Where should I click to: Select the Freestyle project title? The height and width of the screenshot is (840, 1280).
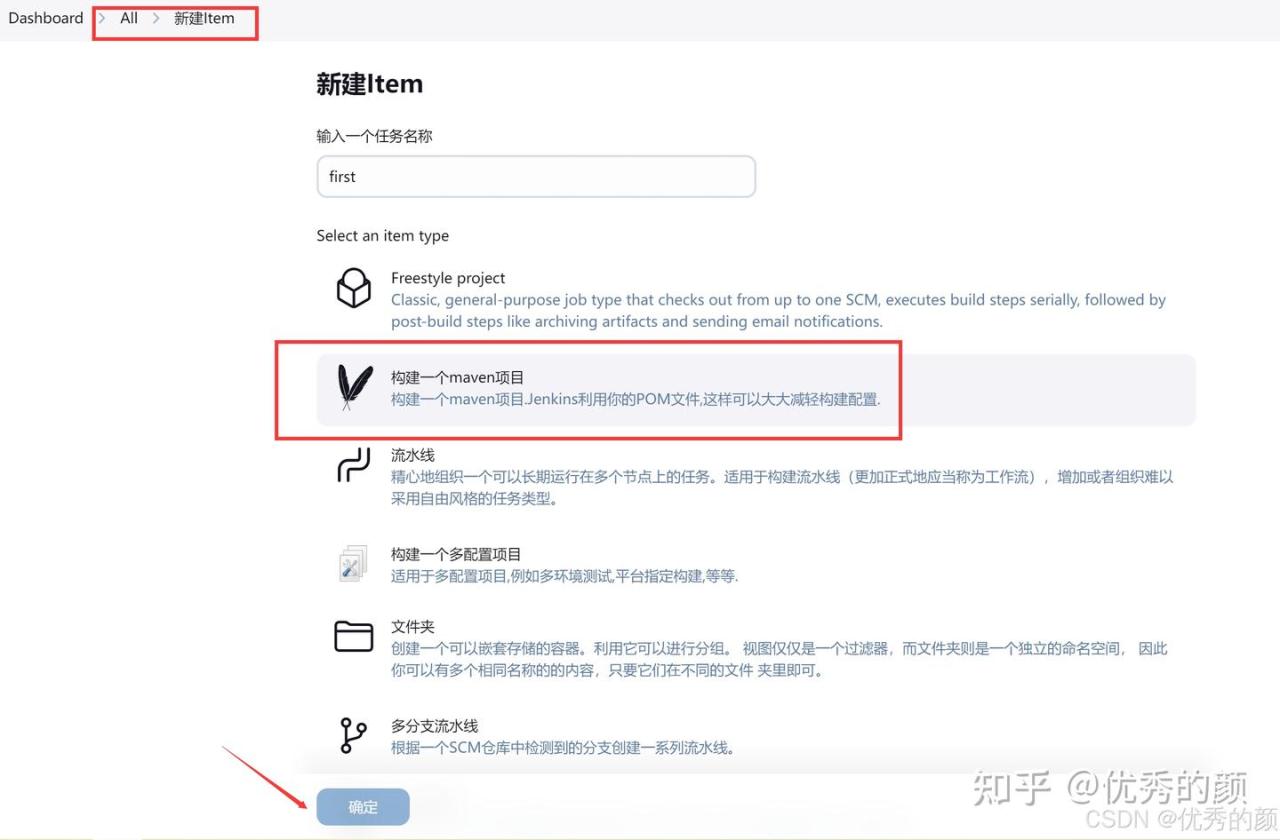[x=448, y=278]
